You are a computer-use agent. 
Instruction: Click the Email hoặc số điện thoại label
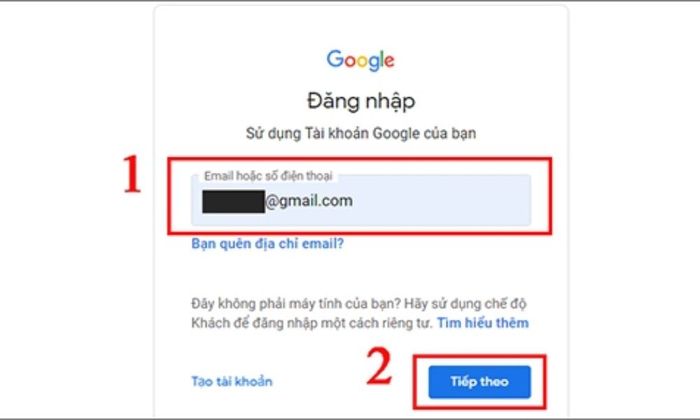point(268,176)
